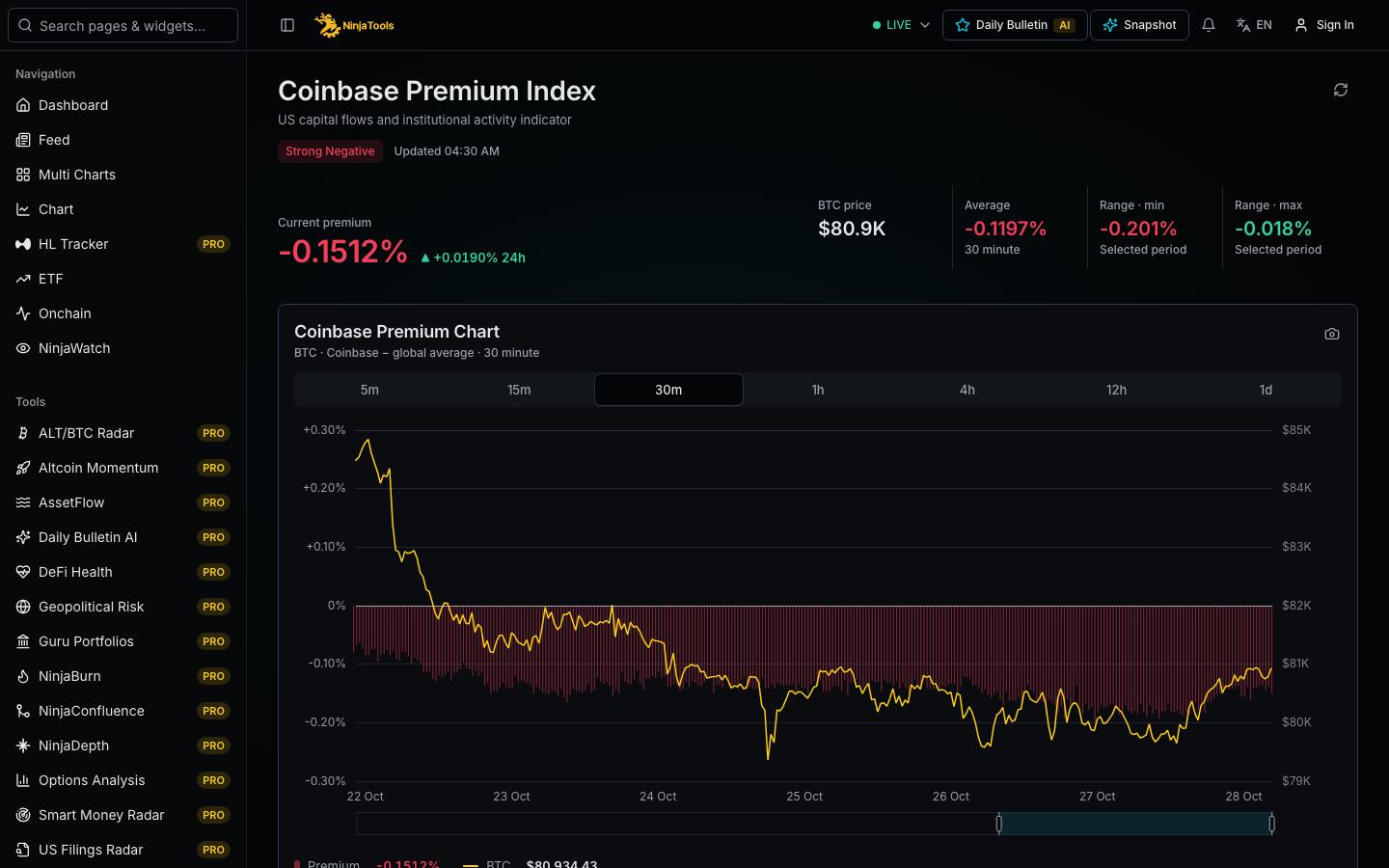Select the 4h timeframe tab
This screenshot has height=868, width=1389.
tap(967, 390)
